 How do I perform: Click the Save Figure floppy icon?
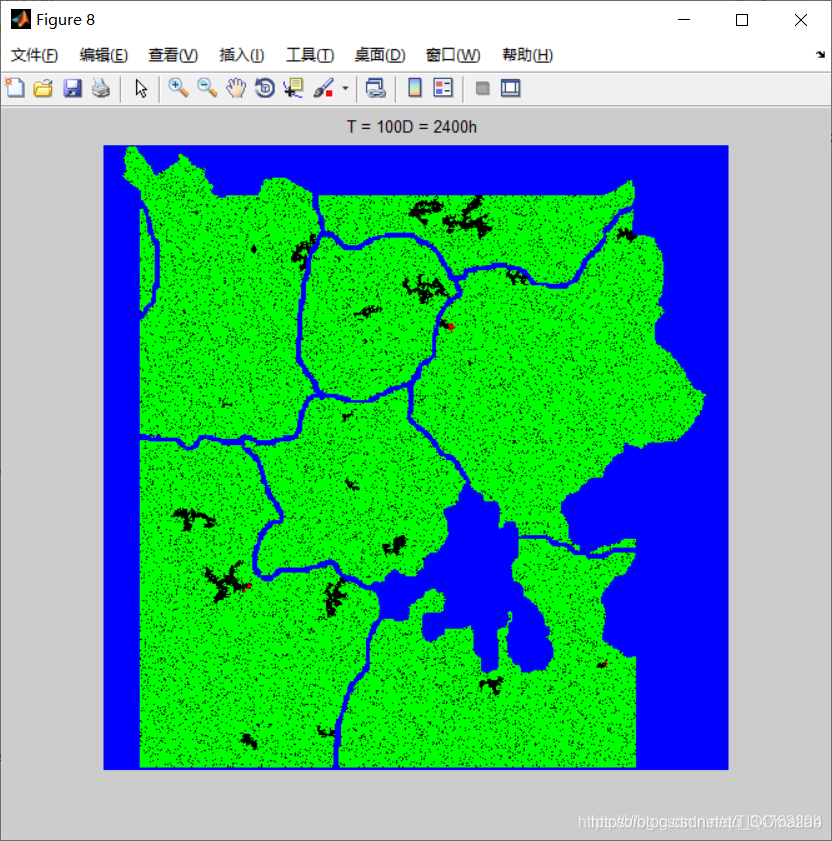(x=72, y=88)
